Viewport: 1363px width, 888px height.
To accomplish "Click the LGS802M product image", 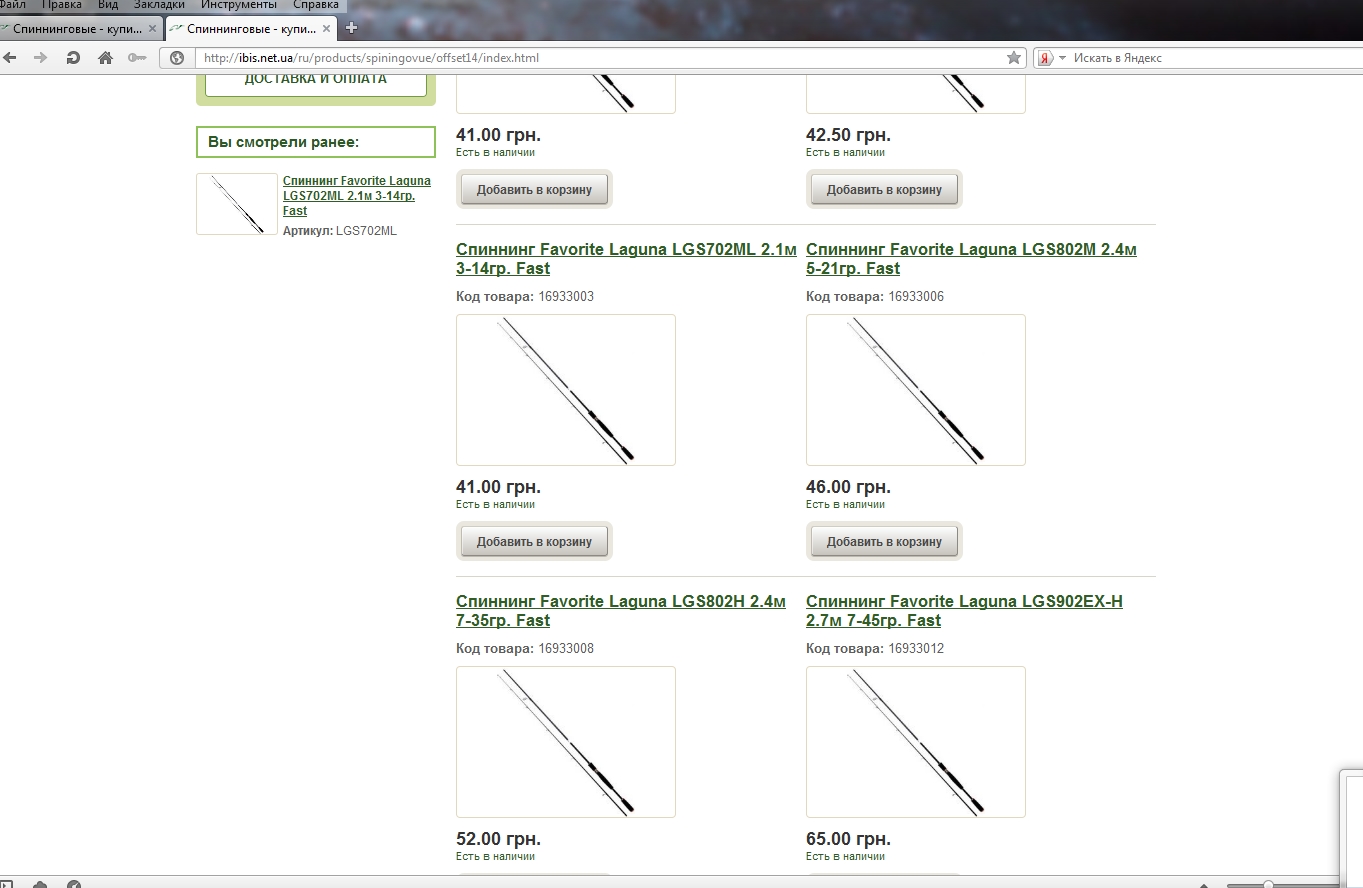I will click(916, 390).
